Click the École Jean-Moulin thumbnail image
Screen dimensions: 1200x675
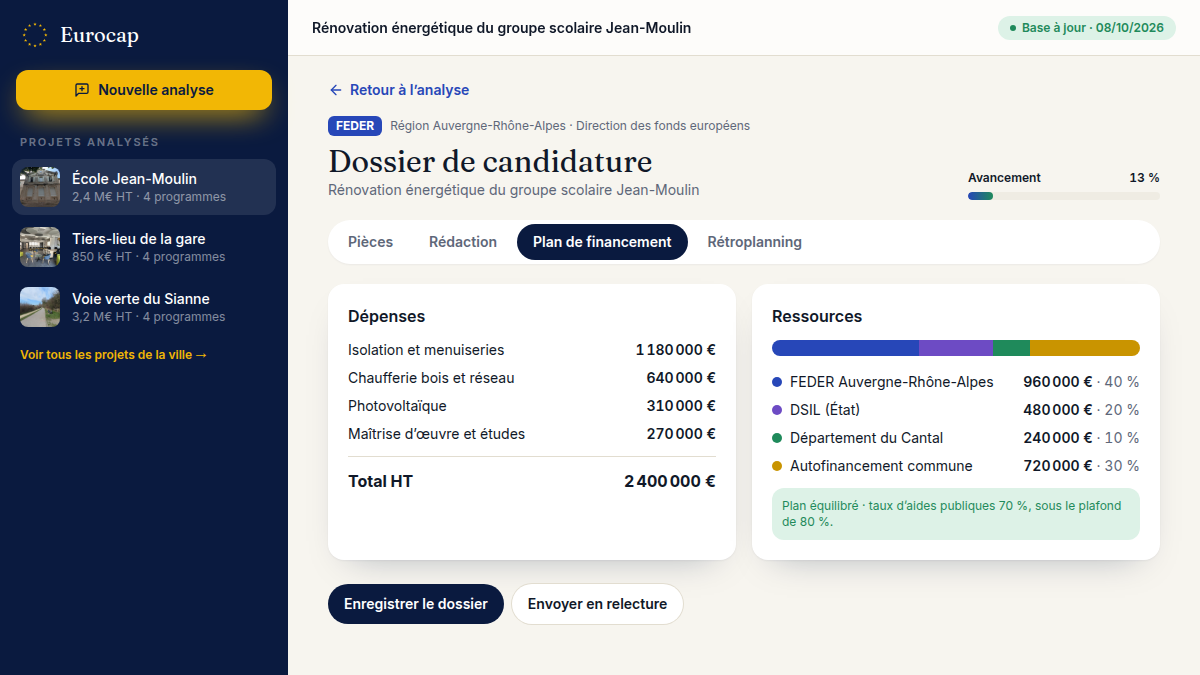click(x=40, y=187)
